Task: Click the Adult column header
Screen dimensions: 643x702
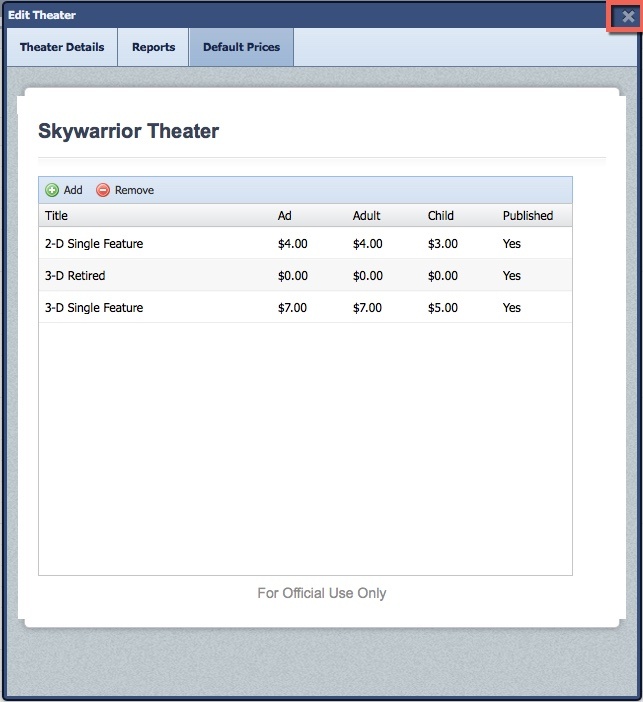Action: tap(367, 215)
